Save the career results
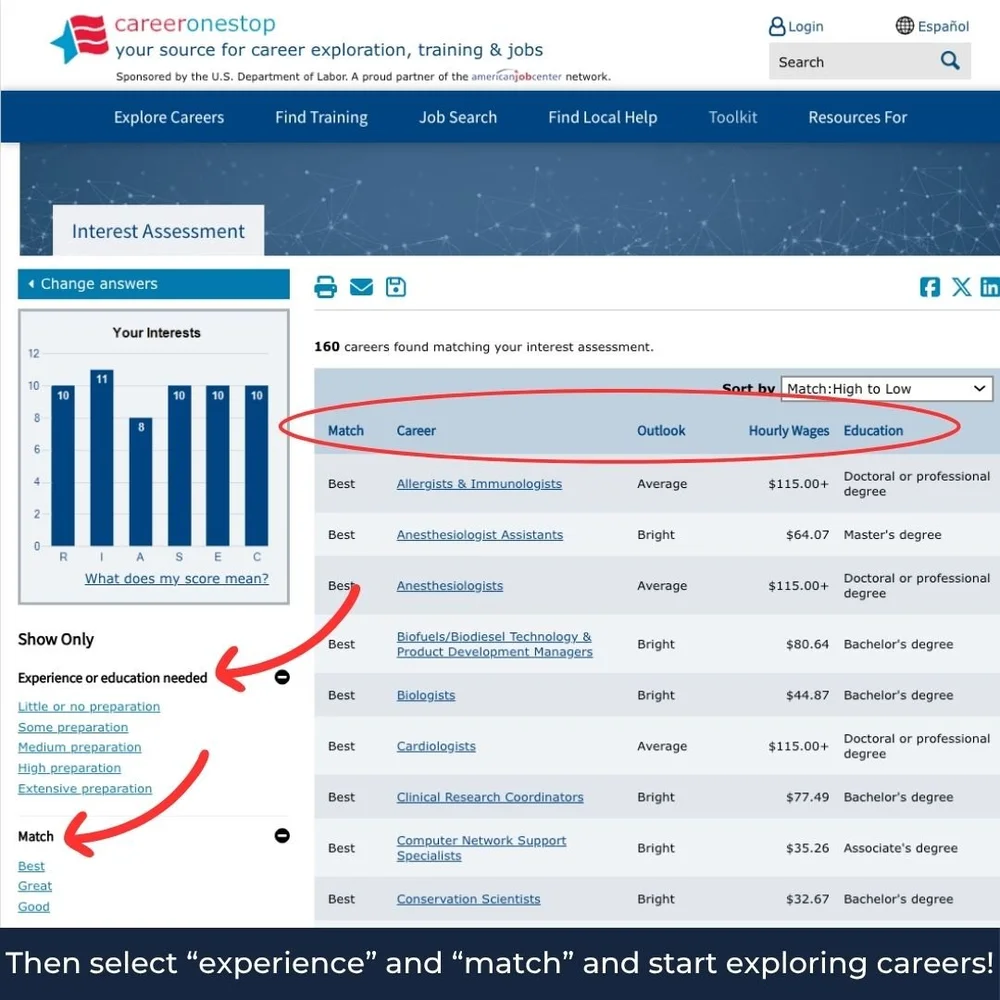 point(396,287)
